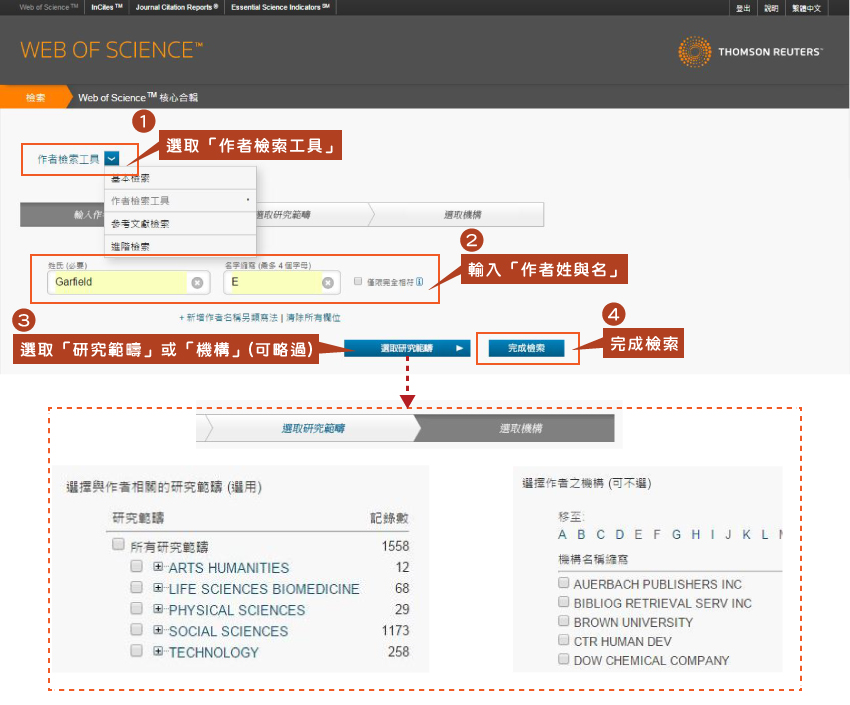850x705 pixels.
Task: Jump to institutions starting with letter E
Action: point(638,534)
